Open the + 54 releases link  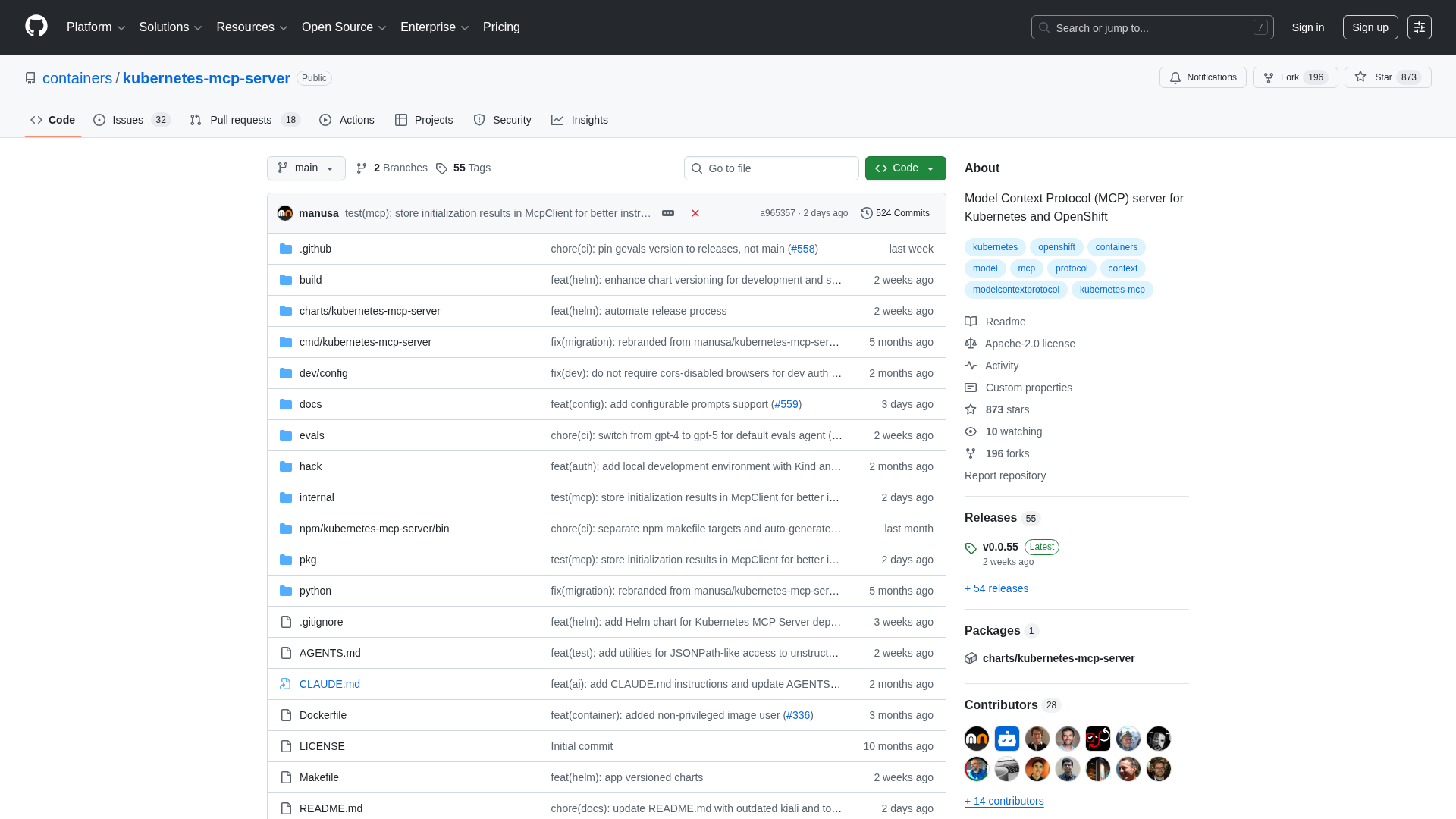click(996, 588)
